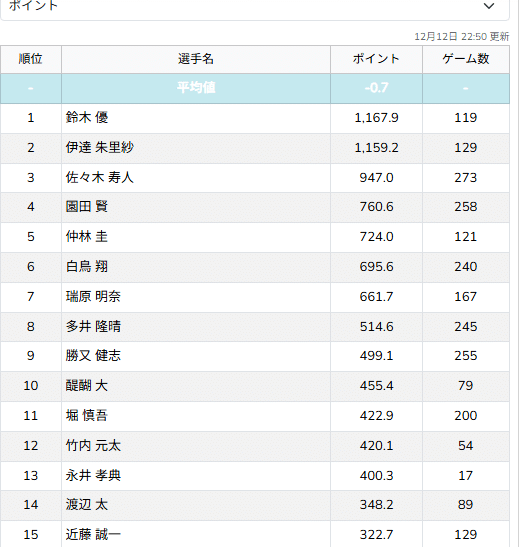Screen dimensions: 519x547
Task: Click the points value 1,159.2
Action: tap(376, 148)
